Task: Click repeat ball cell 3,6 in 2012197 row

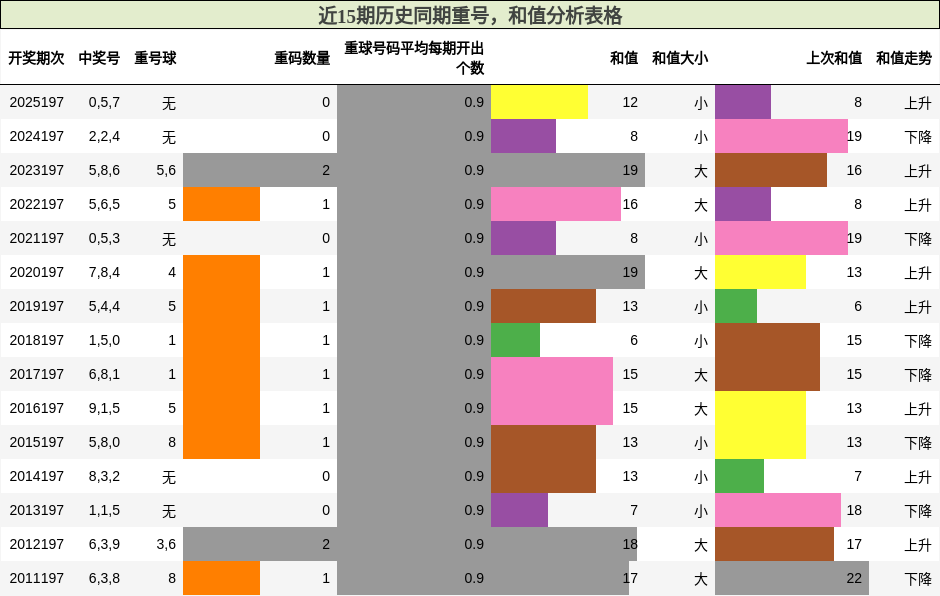Action: pyautogui.click(x=166, y=544)
